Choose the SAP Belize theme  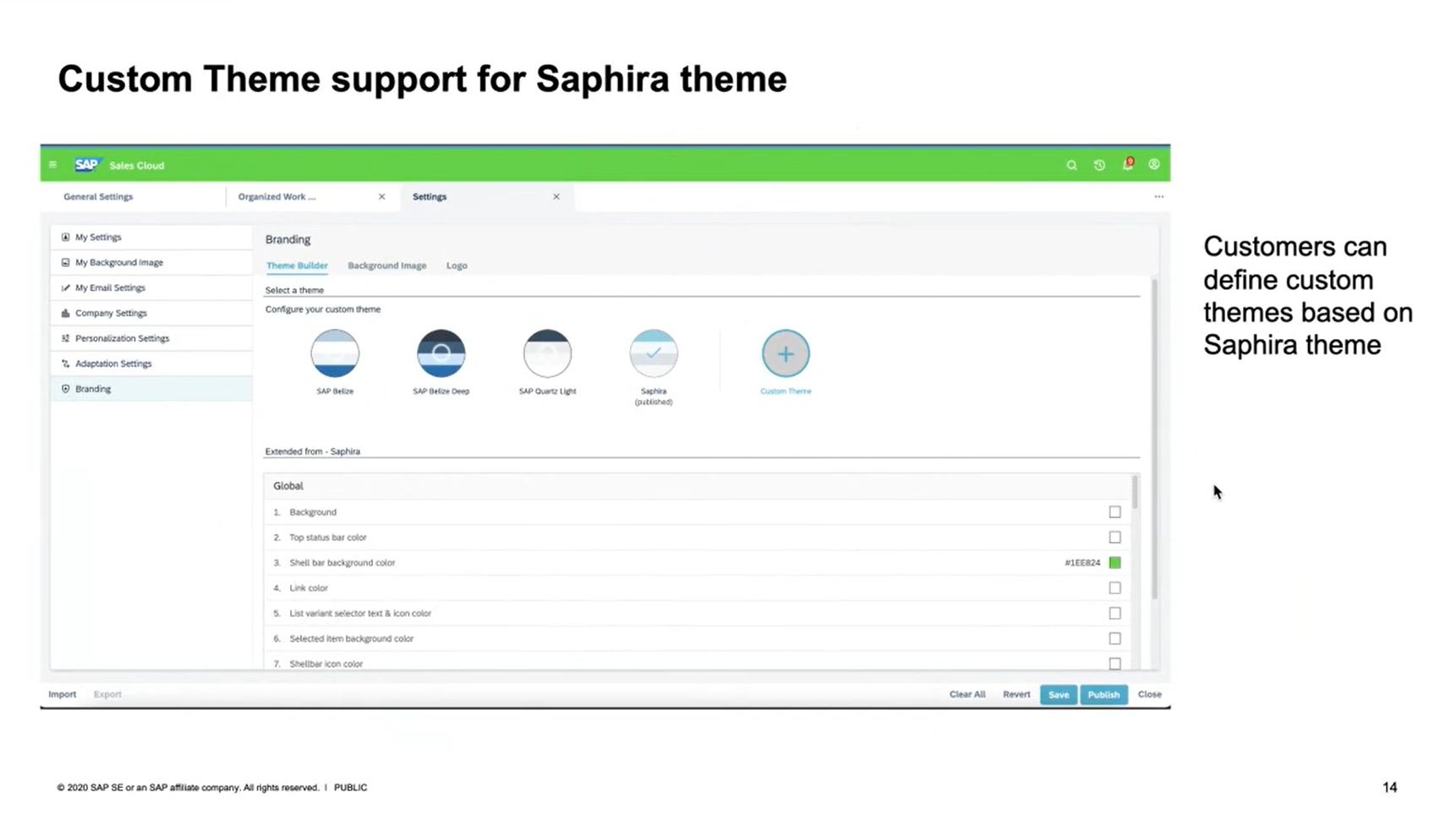pos(335,353)
